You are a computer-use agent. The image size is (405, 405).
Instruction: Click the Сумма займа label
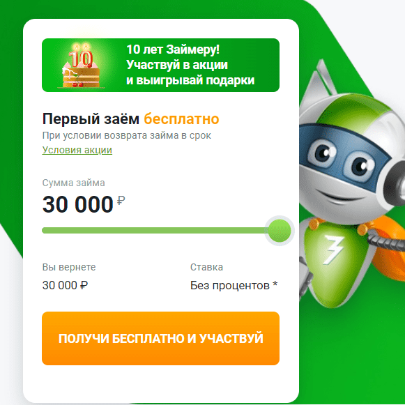click(x=74, y=183)
